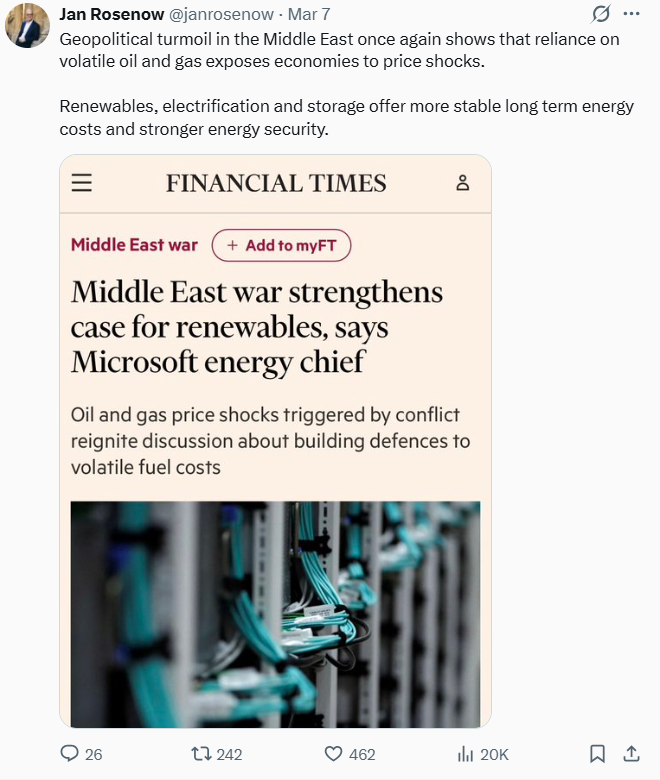
Task: Open Jan Rosenow's profile avatar
Action: 27,27
